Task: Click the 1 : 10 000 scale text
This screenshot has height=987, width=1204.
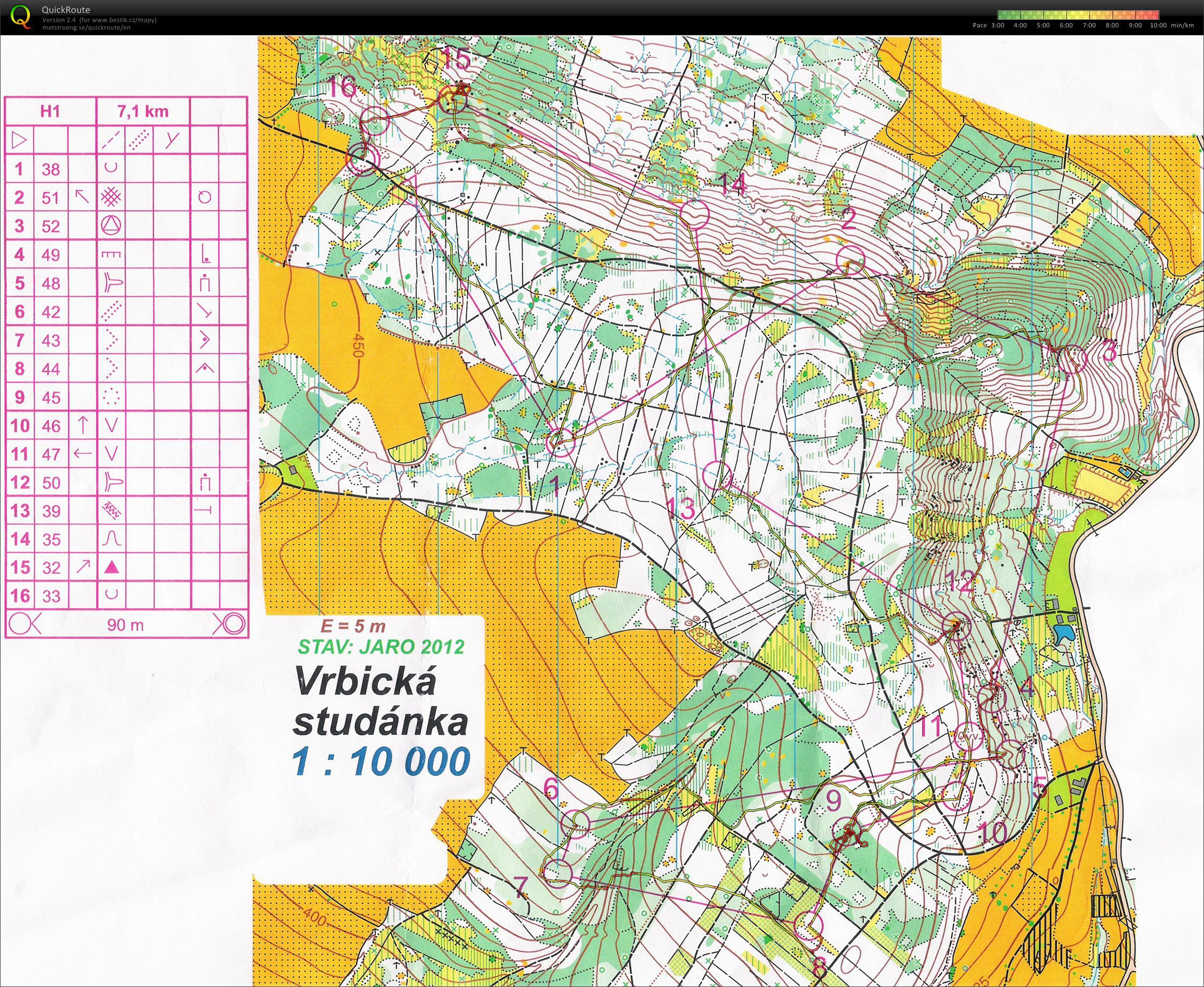Action: tap(381, 762)
